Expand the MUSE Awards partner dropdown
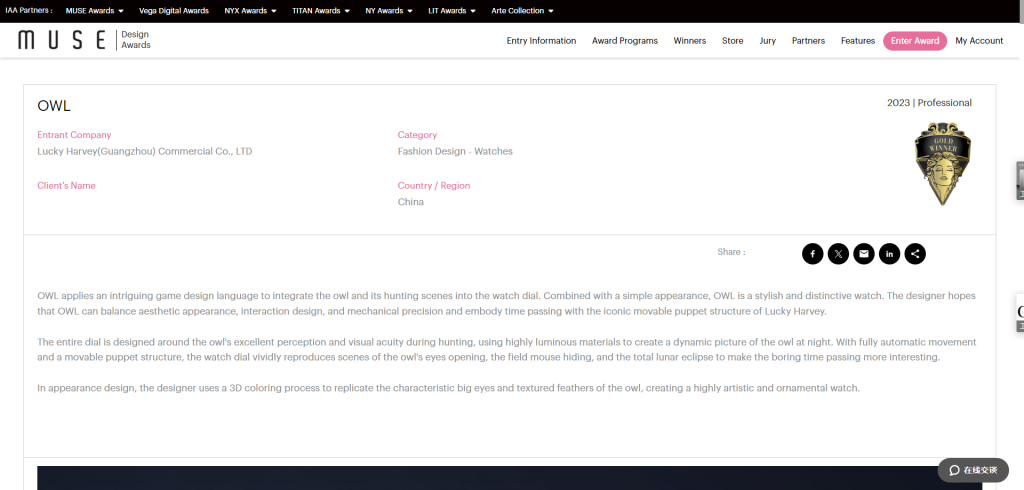1024x490 pixels. [95, 10]
